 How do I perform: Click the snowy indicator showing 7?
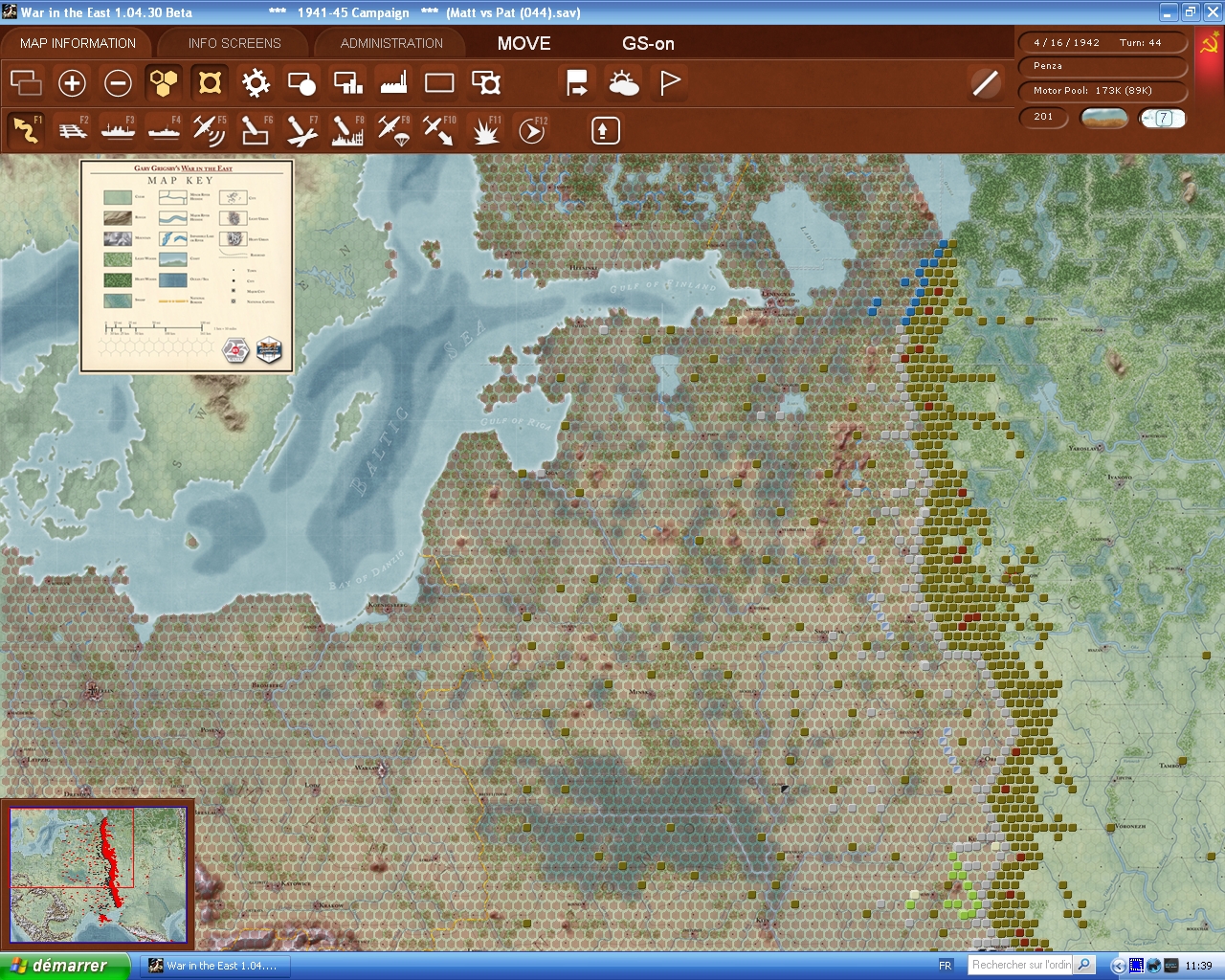pyautogui.click(x=1163, y=118)
